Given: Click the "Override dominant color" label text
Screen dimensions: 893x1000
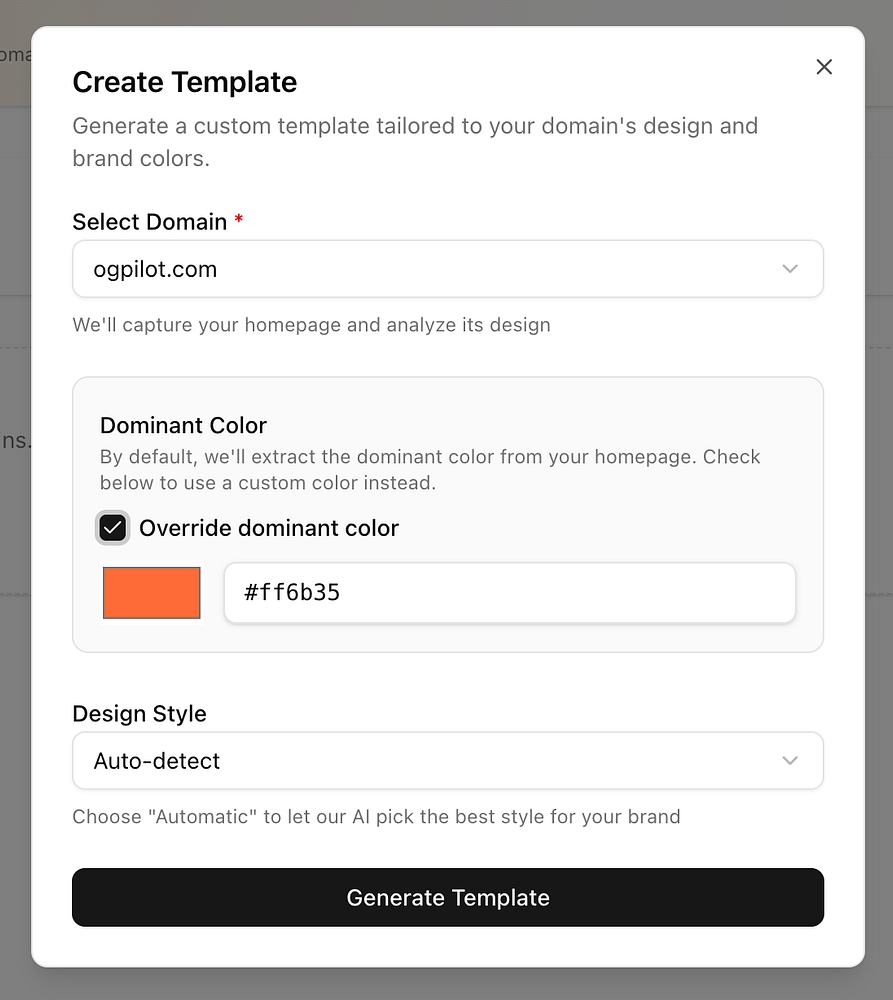Looking at the screenshot, I should (268, 528).
